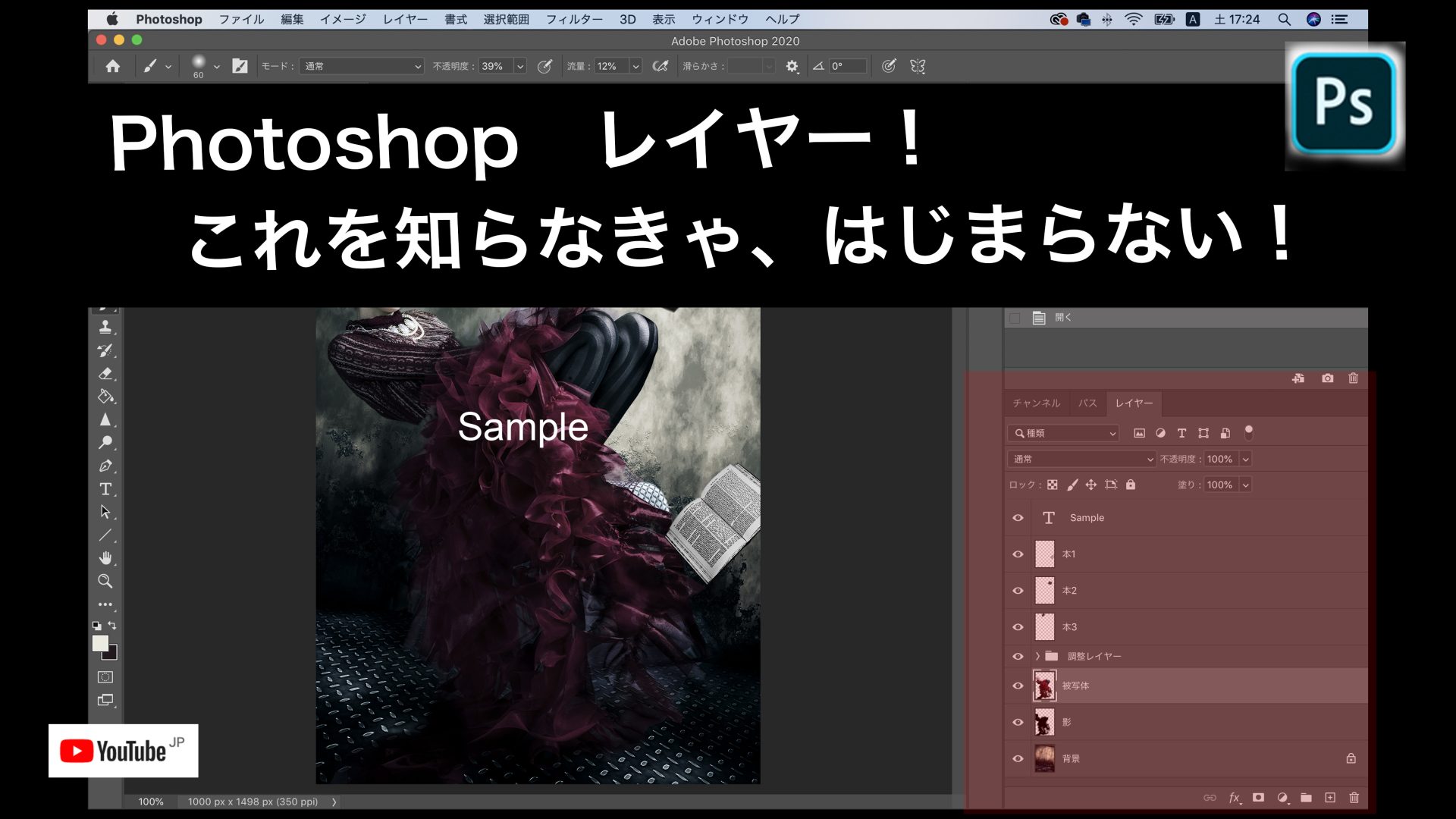
Task: Open layer opacity 100% dropdown
Action: pyautogui.click(x=1245, y=459)
